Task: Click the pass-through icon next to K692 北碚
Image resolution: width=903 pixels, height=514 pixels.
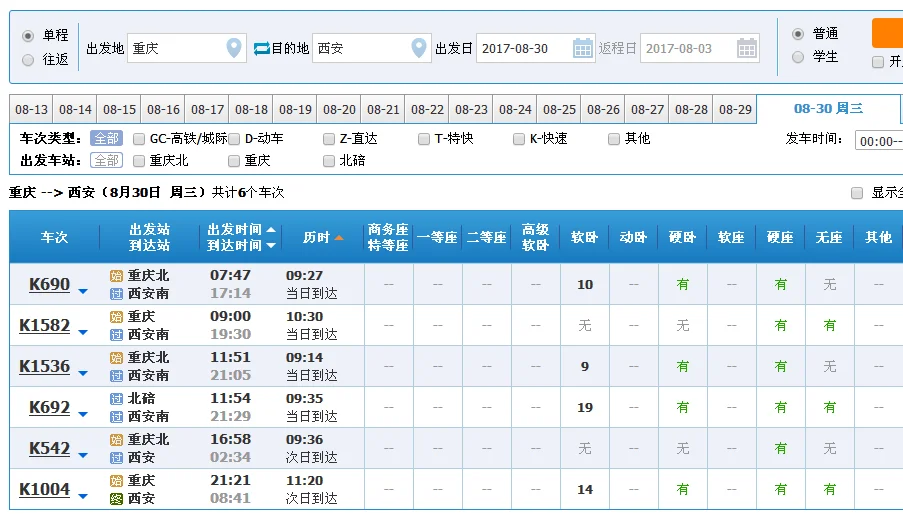Action: pos(116,398)
